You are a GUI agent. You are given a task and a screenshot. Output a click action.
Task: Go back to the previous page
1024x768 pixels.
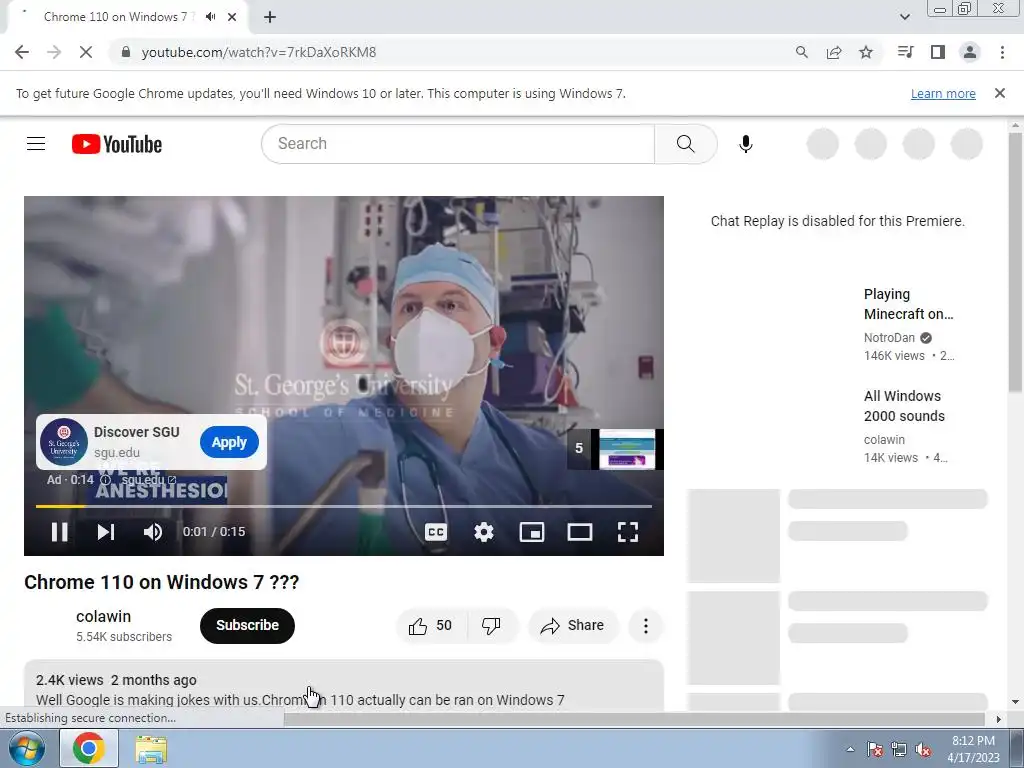click(22, 52)
